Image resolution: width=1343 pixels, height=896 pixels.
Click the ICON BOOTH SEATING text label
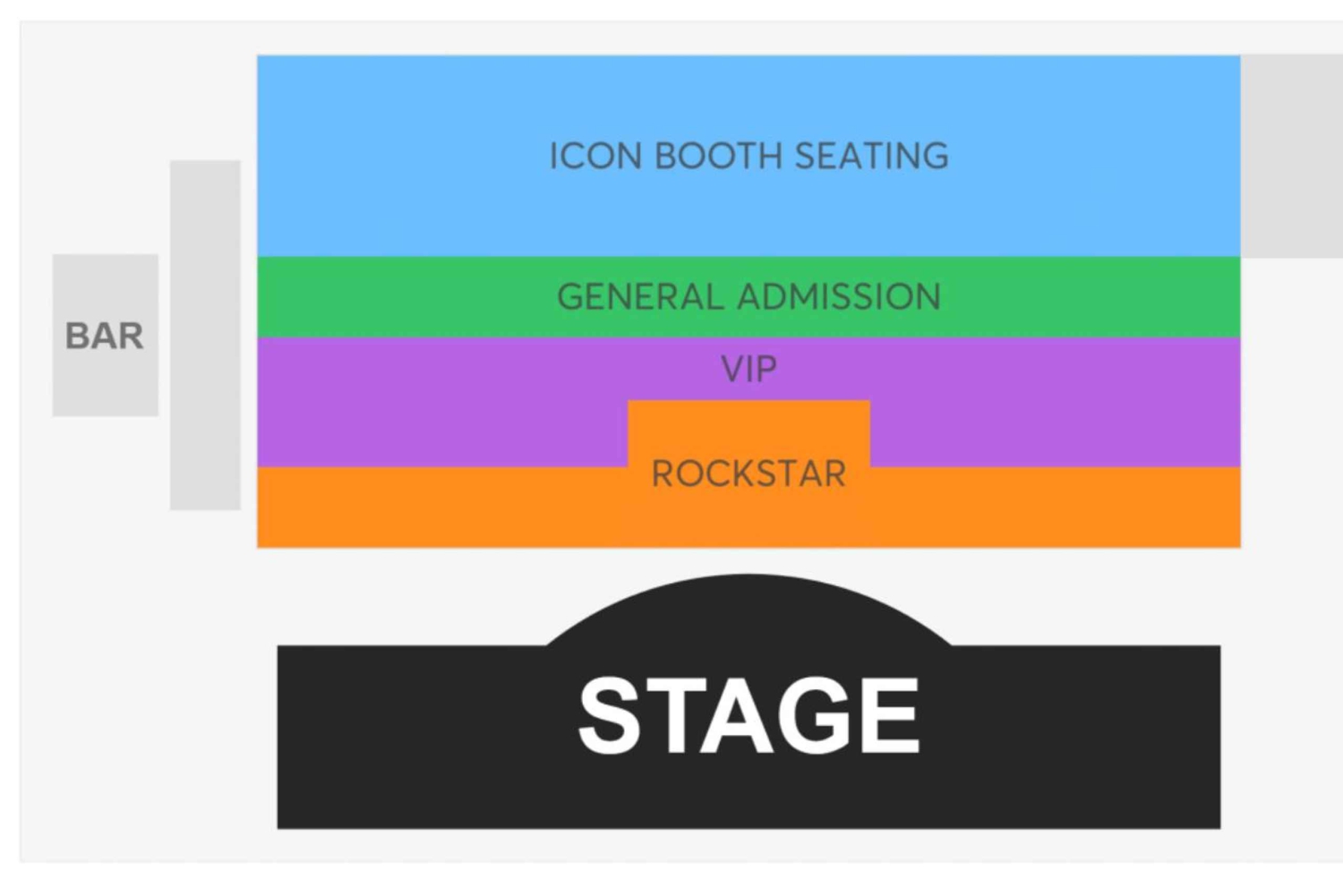coord(748,156)
